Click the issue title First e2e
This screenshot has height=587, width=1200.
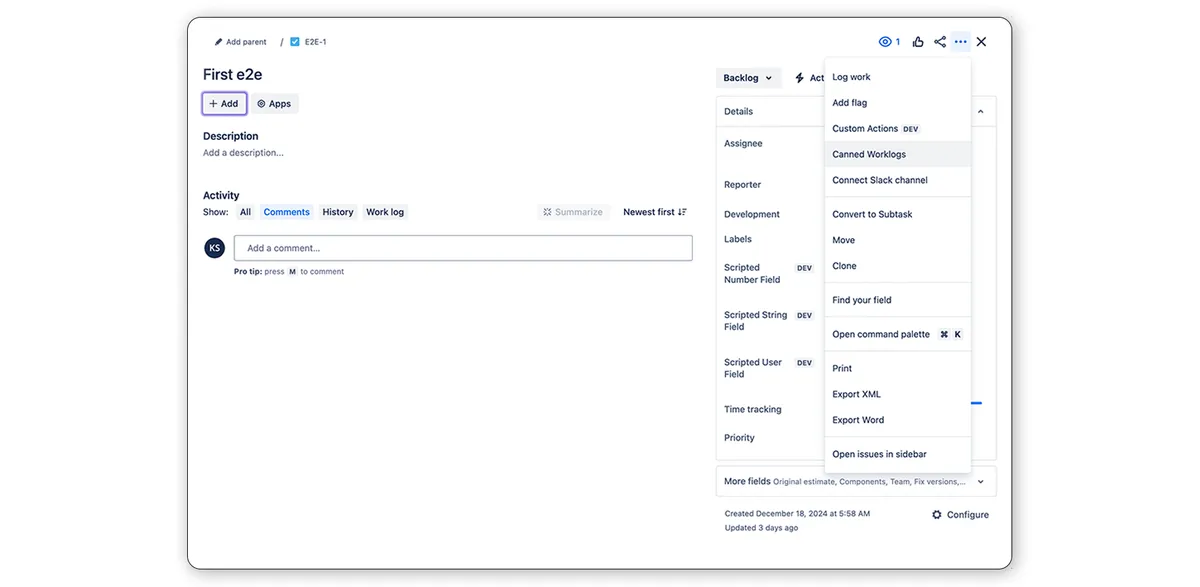pos(233,75)
